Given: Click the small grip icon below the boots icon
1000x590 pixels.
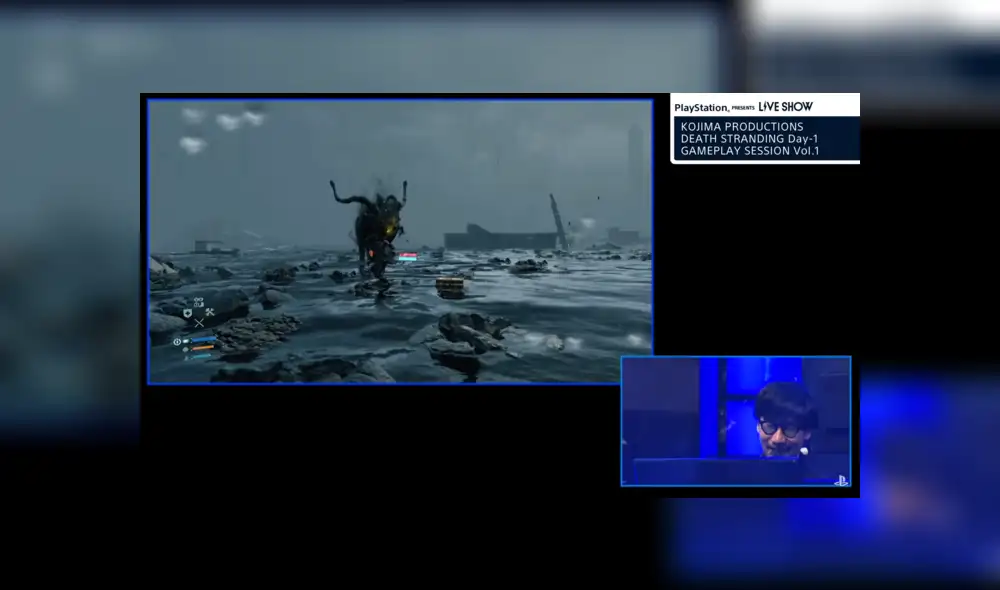Looking at the screenshot, I should coord(198,304).
